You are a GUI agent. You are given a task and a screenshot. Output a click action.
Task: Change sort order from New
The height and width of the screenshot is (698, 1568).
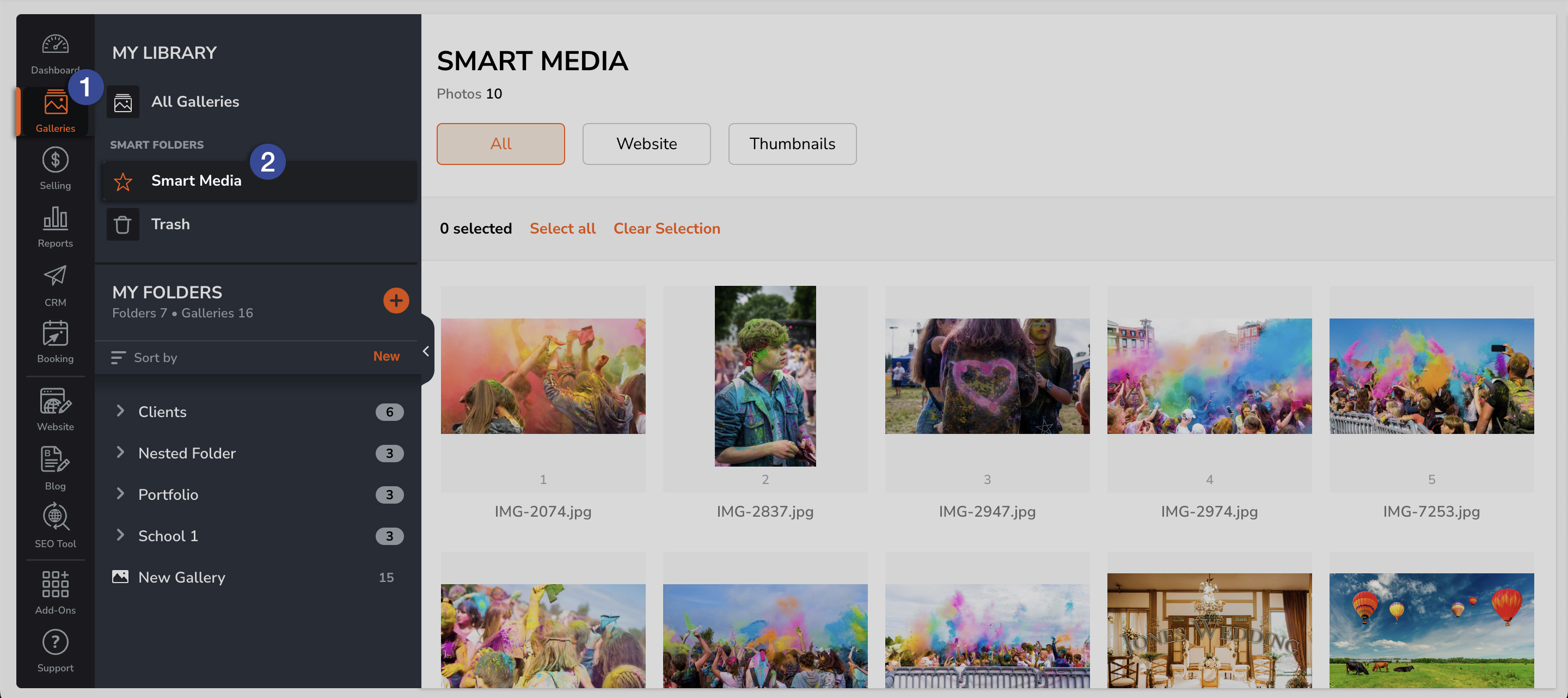[x=387, y=357]
